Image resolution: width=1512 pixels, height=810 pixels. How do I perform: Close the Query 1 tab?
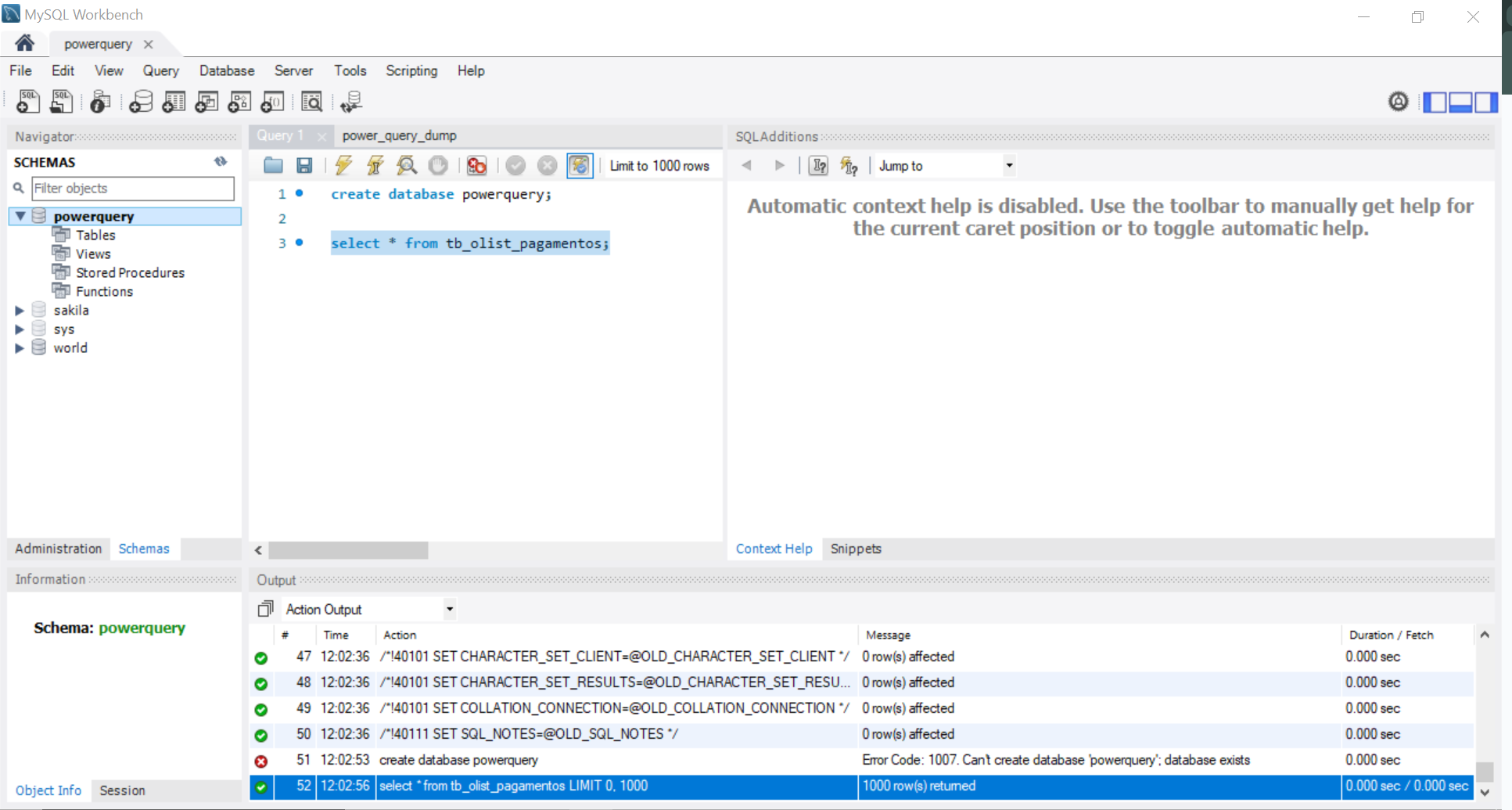pyautogui.click(x=321, y=136)
